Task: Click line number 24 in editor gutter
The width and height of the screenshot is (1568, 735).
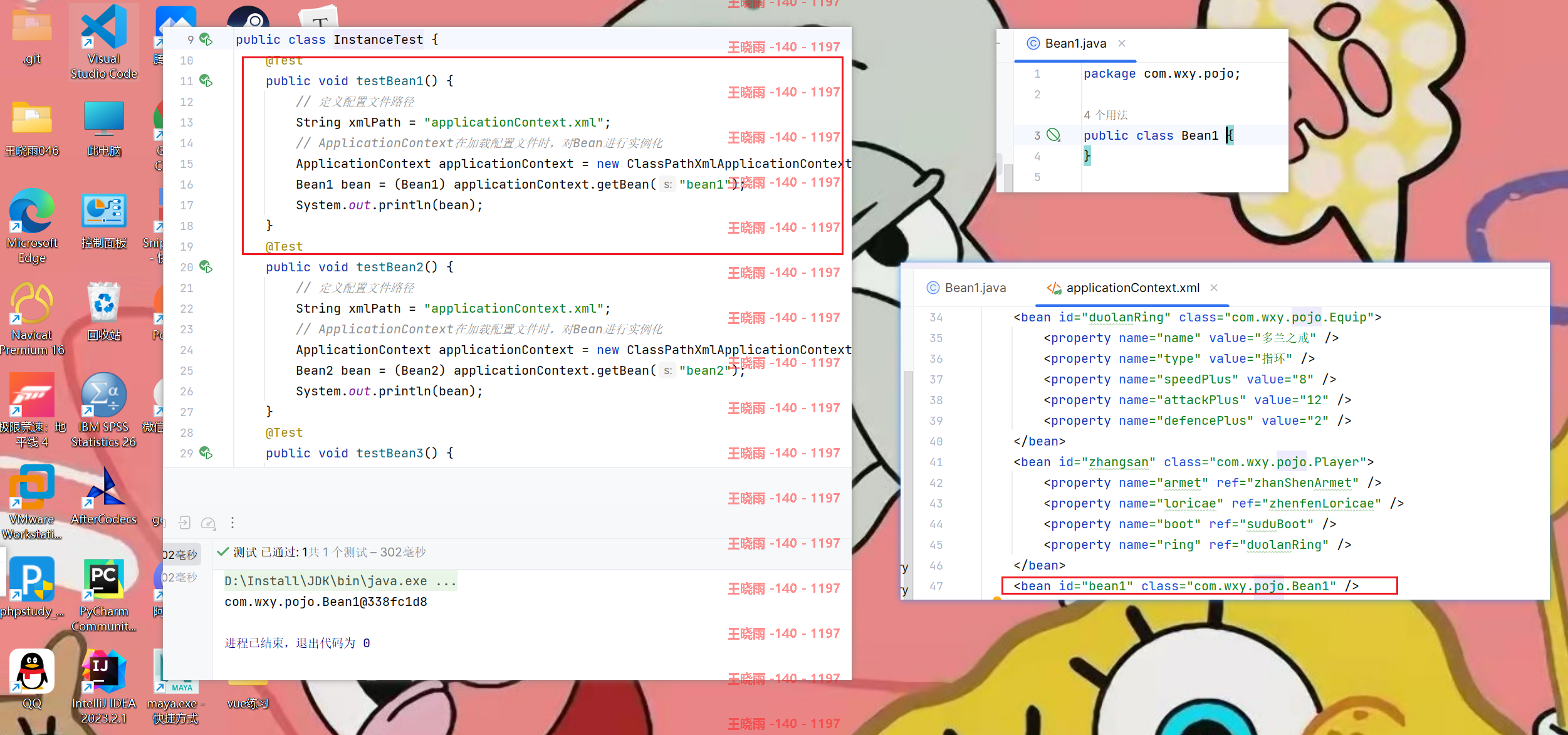Action: pos(187,350)
